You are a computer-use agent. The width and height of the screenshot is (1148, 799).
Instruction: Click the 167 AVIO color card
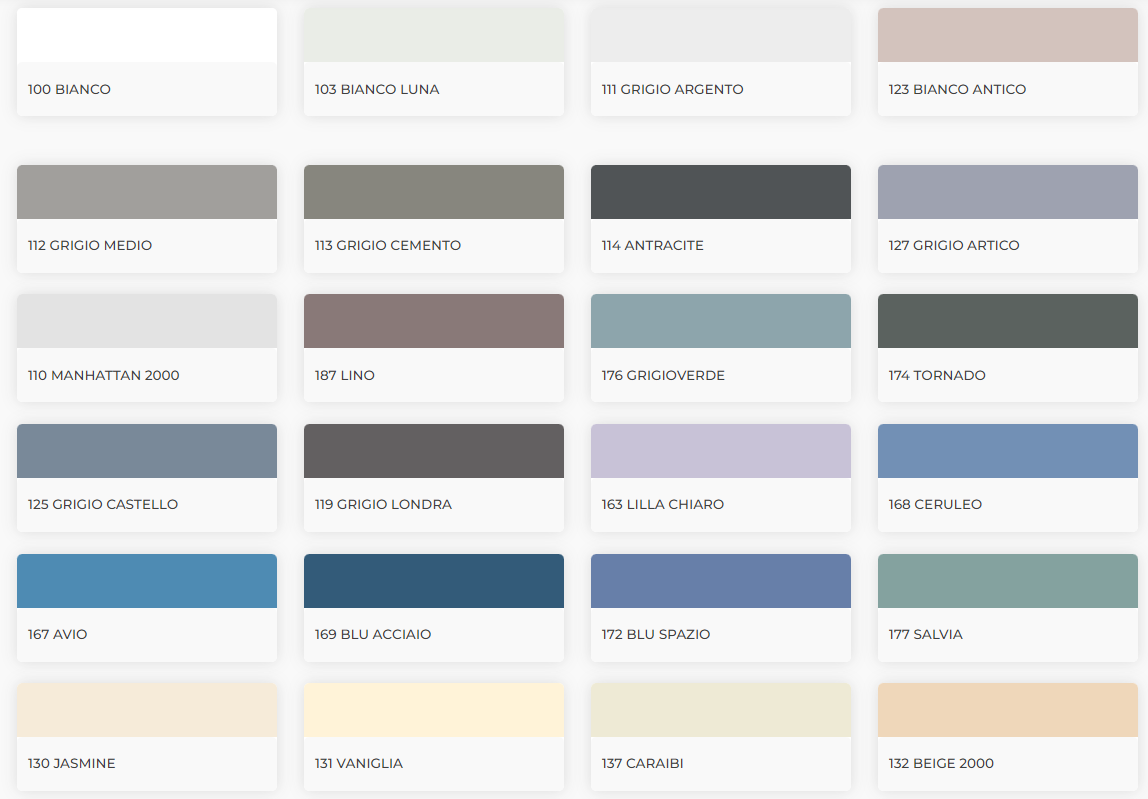146,608
